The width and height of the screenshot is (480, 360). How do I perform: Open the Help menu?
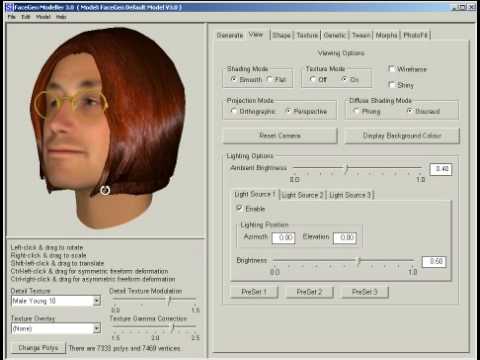[x=61, y=17]
